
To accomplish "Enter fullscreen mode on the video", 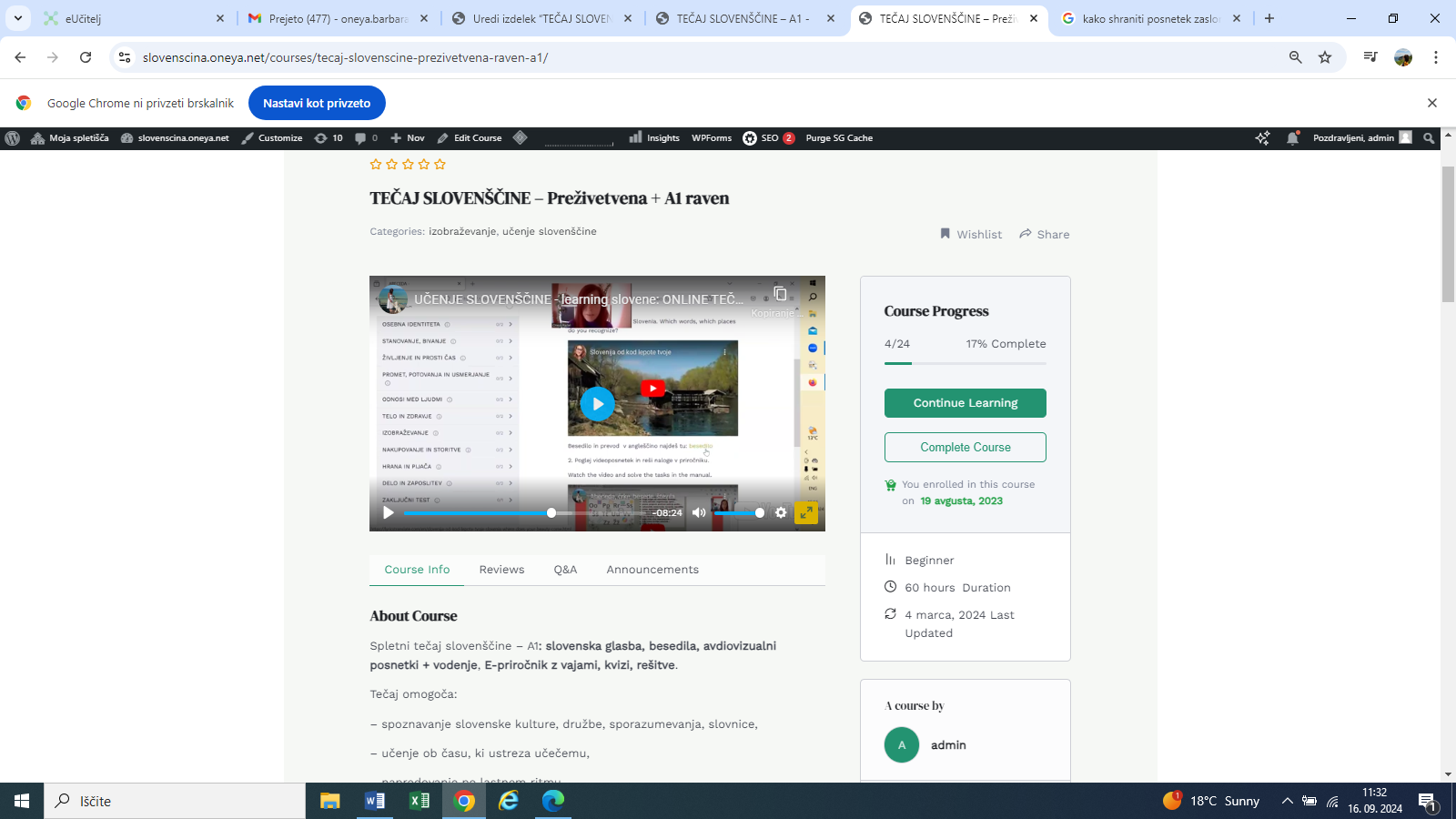I will tap(806, 512).
